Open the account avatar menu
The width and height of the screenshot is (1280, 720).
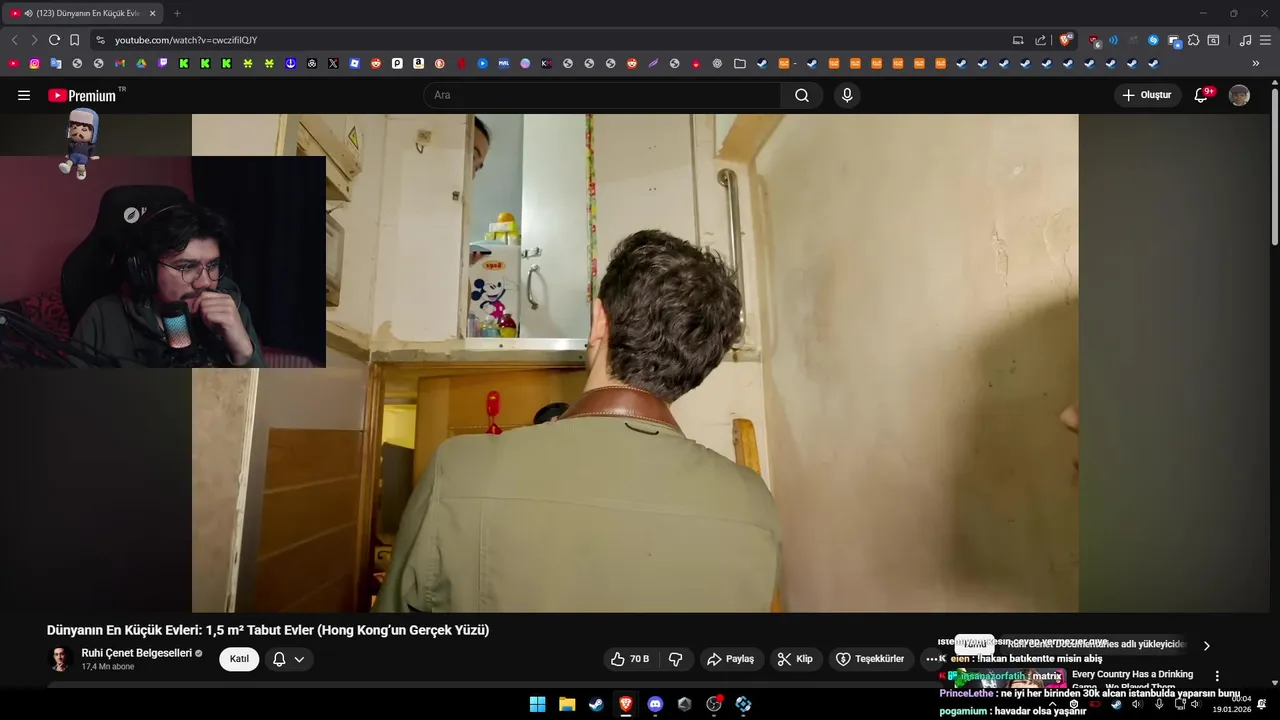click(x=1239, y=95)
